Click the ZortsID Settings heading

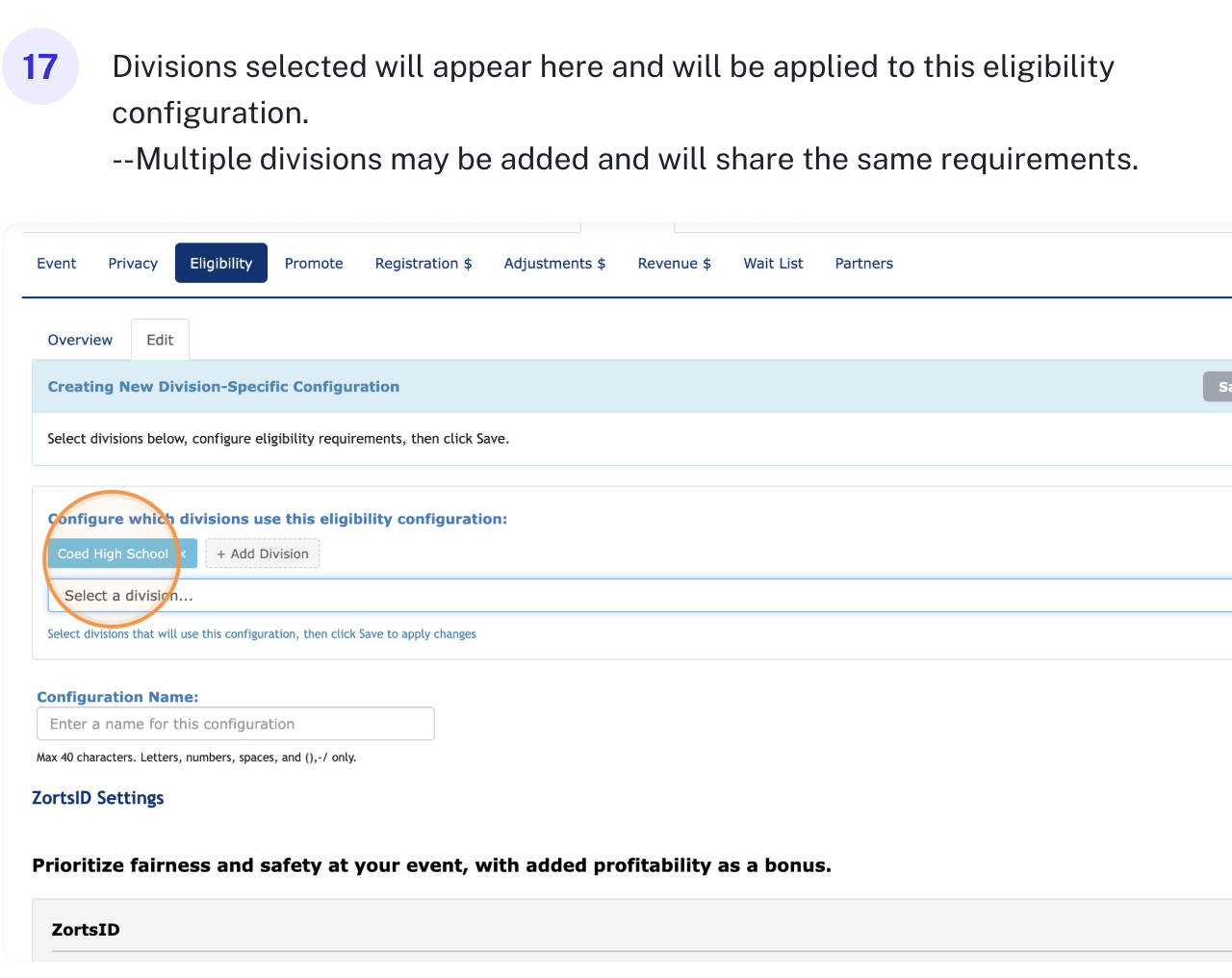click(x=98, y=798)
